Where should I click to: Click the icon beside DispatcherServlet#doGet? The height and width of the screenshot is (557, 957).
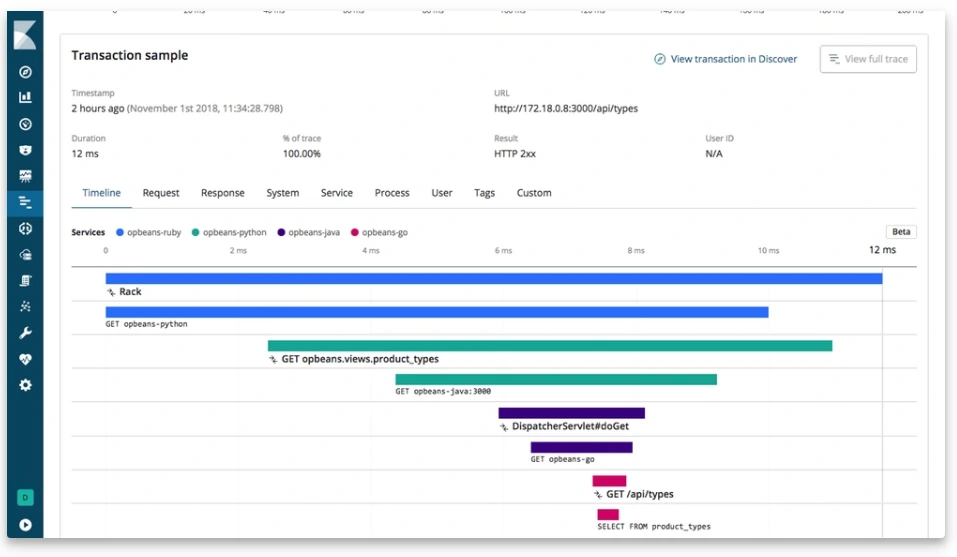coord(504,427)
